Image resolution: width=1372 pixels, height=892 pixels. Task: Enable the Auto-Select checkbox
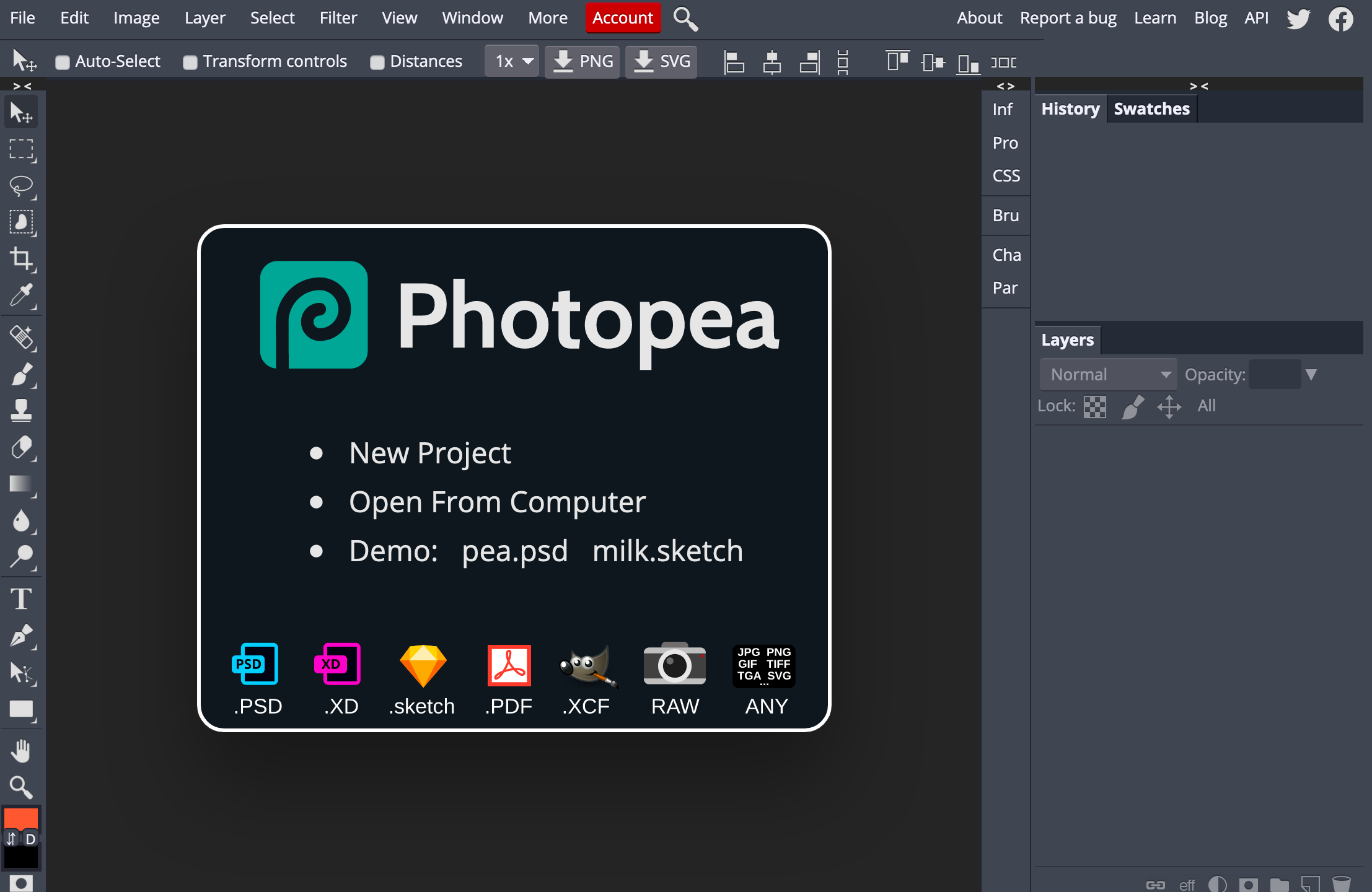62,62
